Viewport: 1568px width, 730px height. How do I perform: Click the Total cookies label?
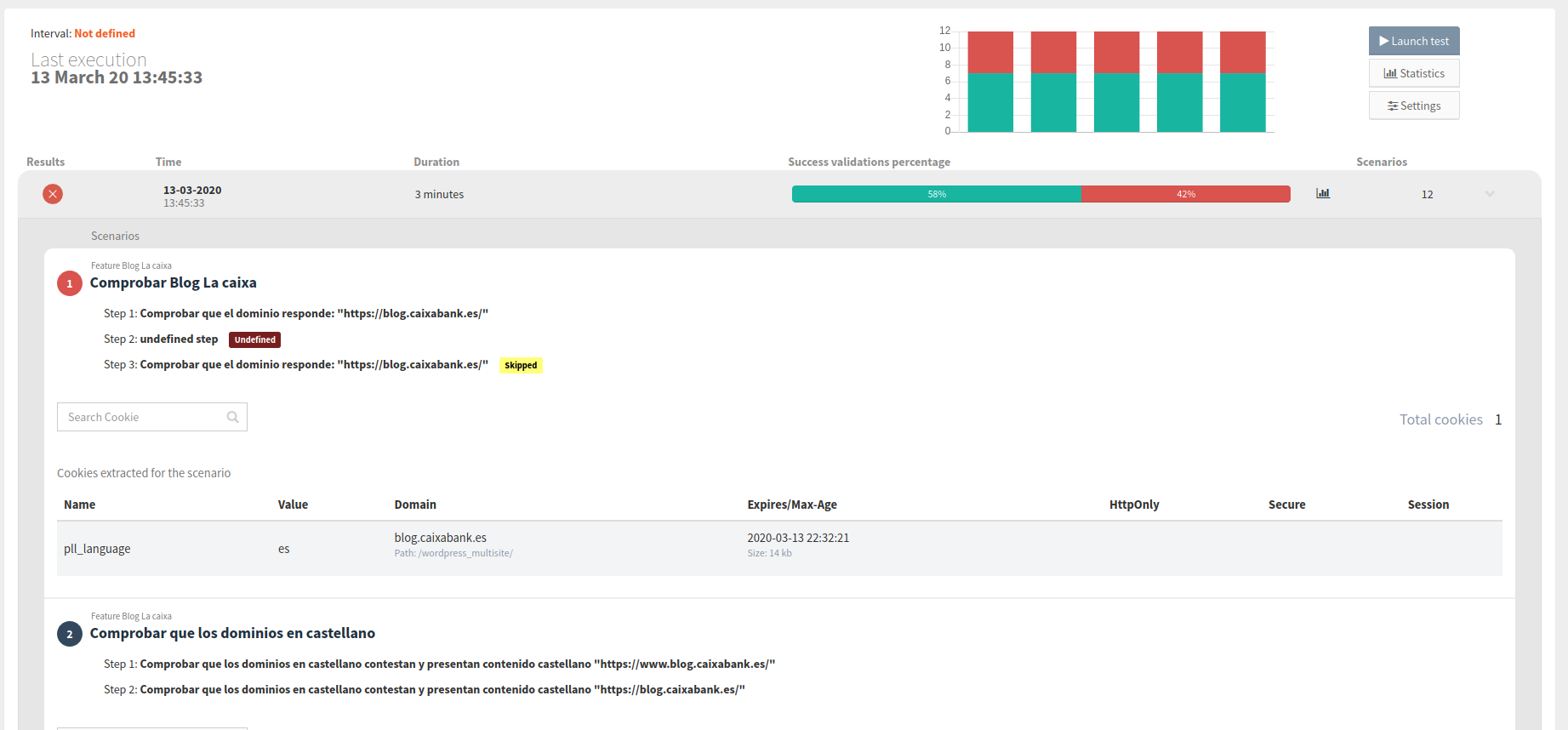tap(1441, 419)
